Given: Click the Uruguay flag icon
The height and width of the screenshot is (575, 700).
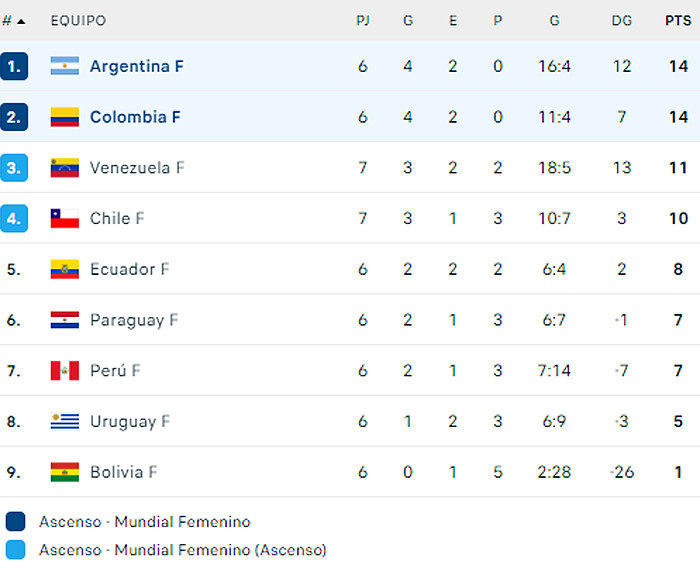Looking at the screenshot, I should tap(65, 421).
